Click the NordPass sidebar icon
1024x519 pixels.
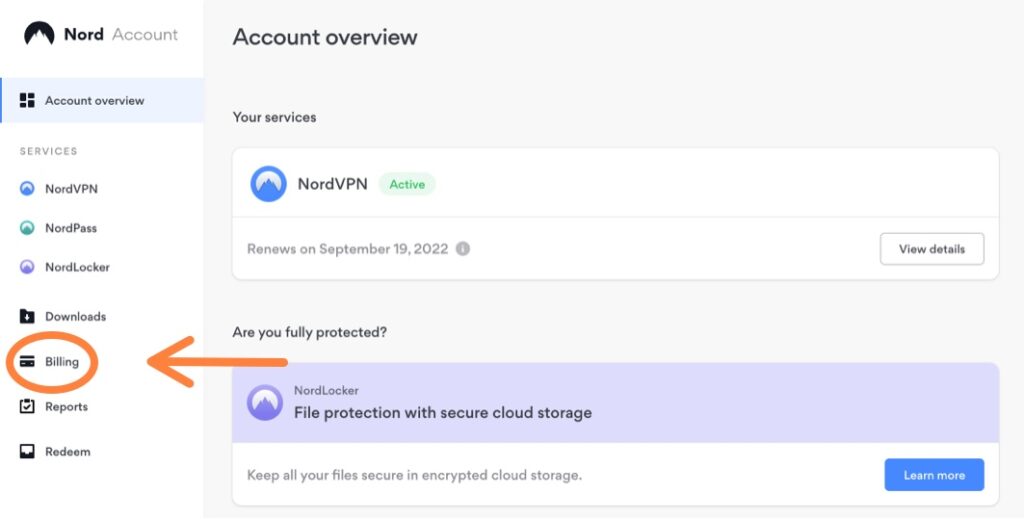click(x=27, y=228)
